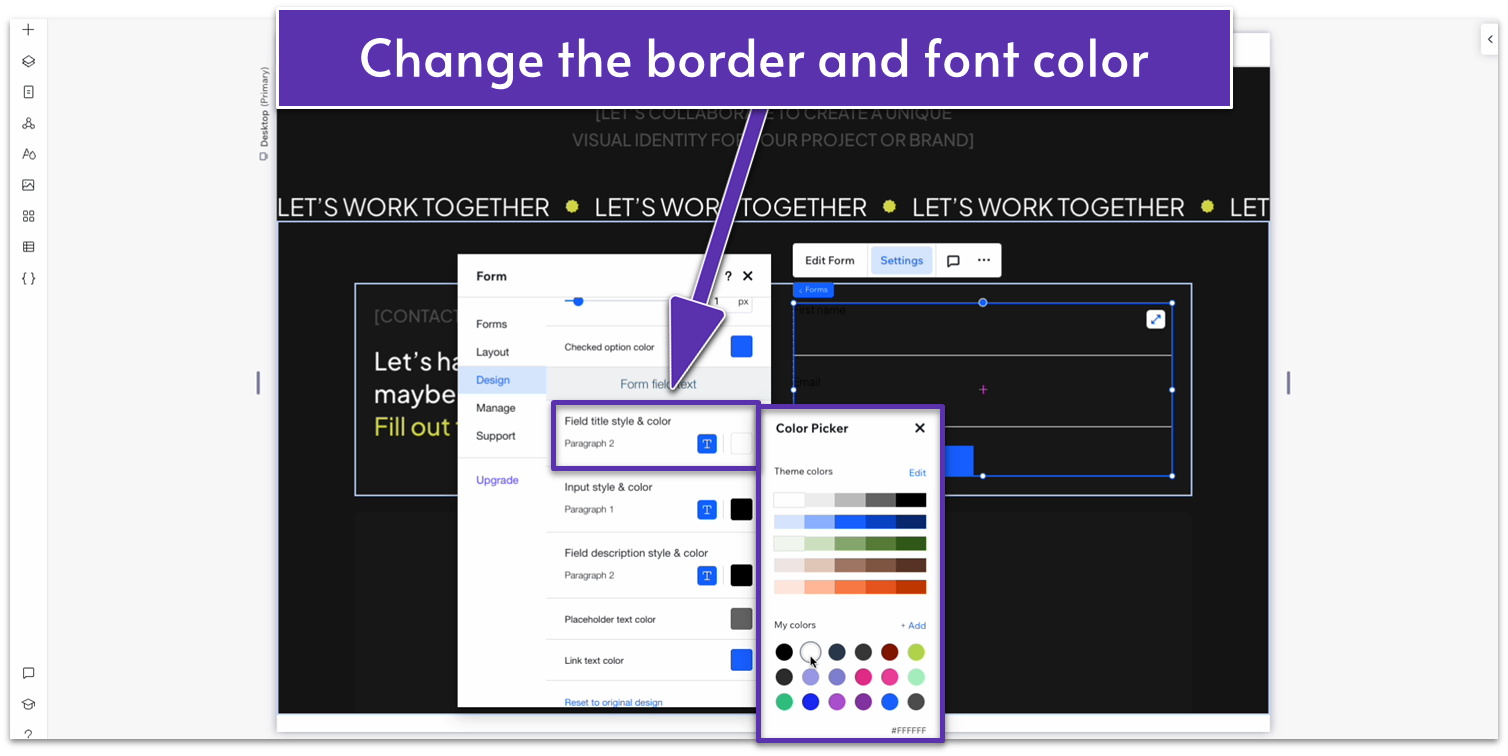Click the Forms breadcrumb tag above the form
This screenshot has height=756, width=1508.
tap(813, 290)
